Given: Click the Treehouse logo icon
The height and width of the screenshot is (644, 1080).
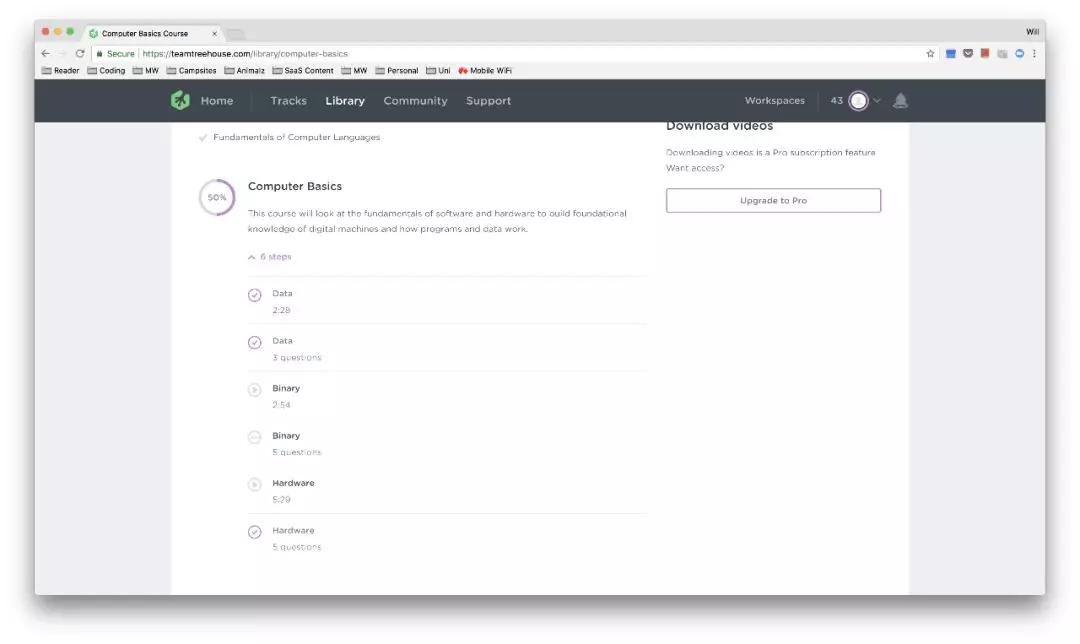Looking at the screenshot, I should point(180,101).
